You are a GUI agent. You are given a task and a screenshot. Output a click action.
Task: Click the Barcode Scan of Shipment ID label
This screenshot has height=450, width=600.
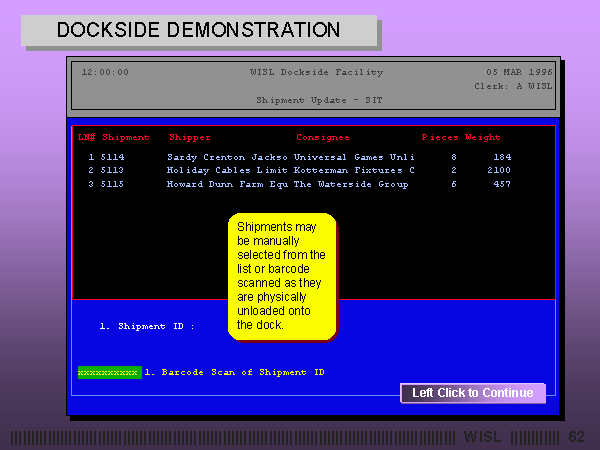pos(235,372)
